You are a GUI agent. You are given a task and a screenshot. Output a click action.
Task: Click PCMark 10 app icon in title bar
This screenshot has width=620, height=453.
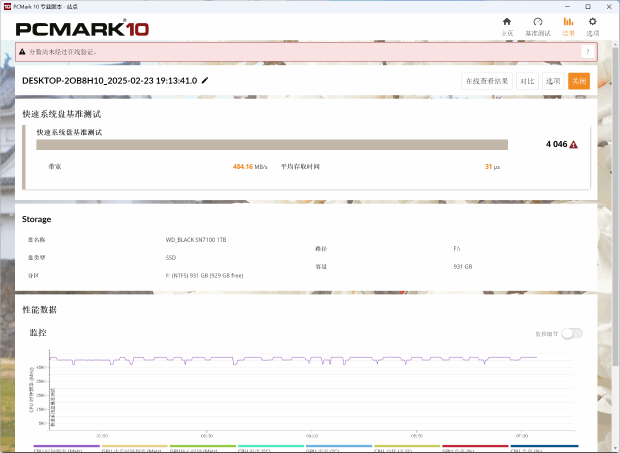point(7,6)
